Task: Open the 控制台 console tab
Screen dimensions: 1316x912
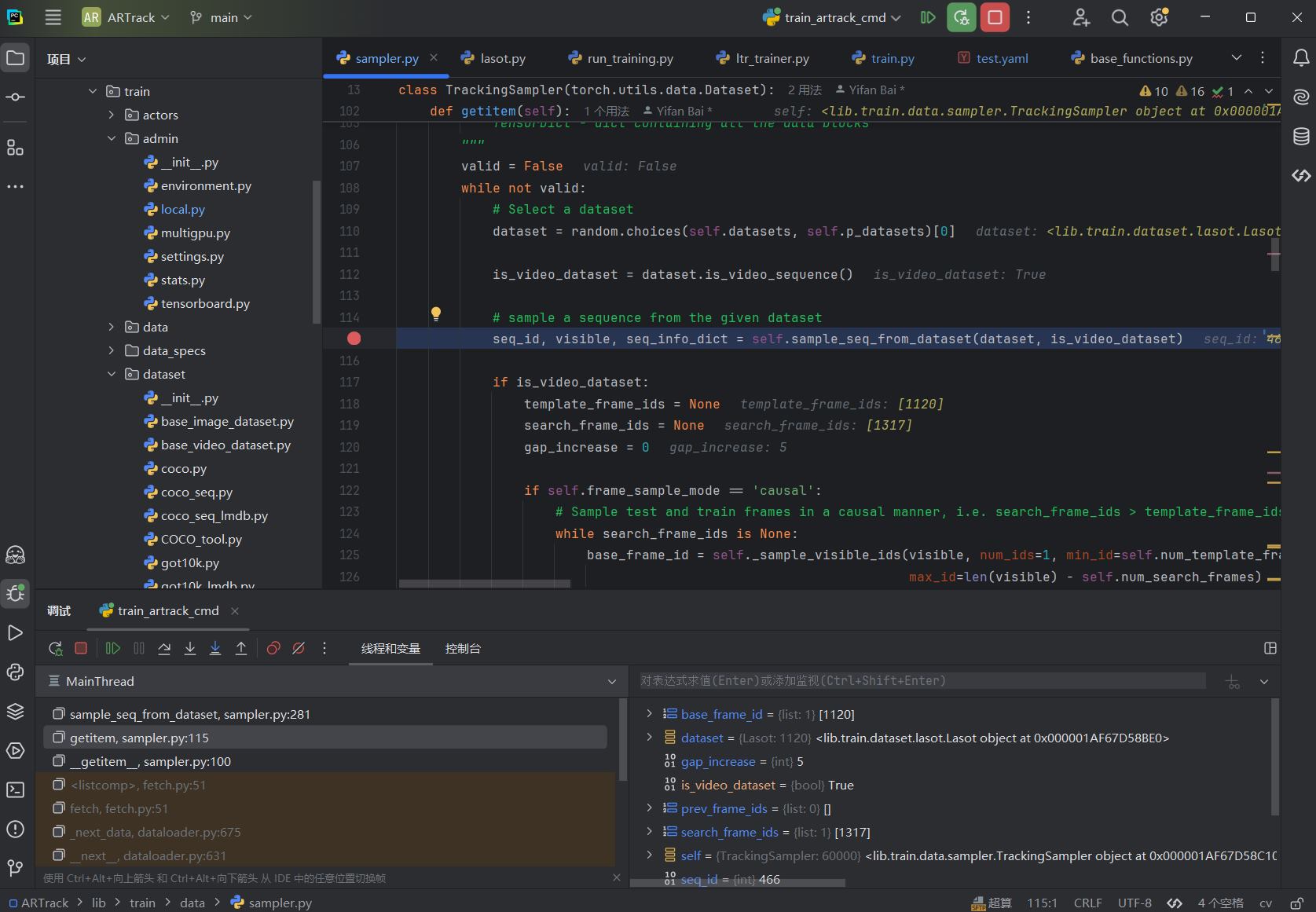Action: pos(463,648)
